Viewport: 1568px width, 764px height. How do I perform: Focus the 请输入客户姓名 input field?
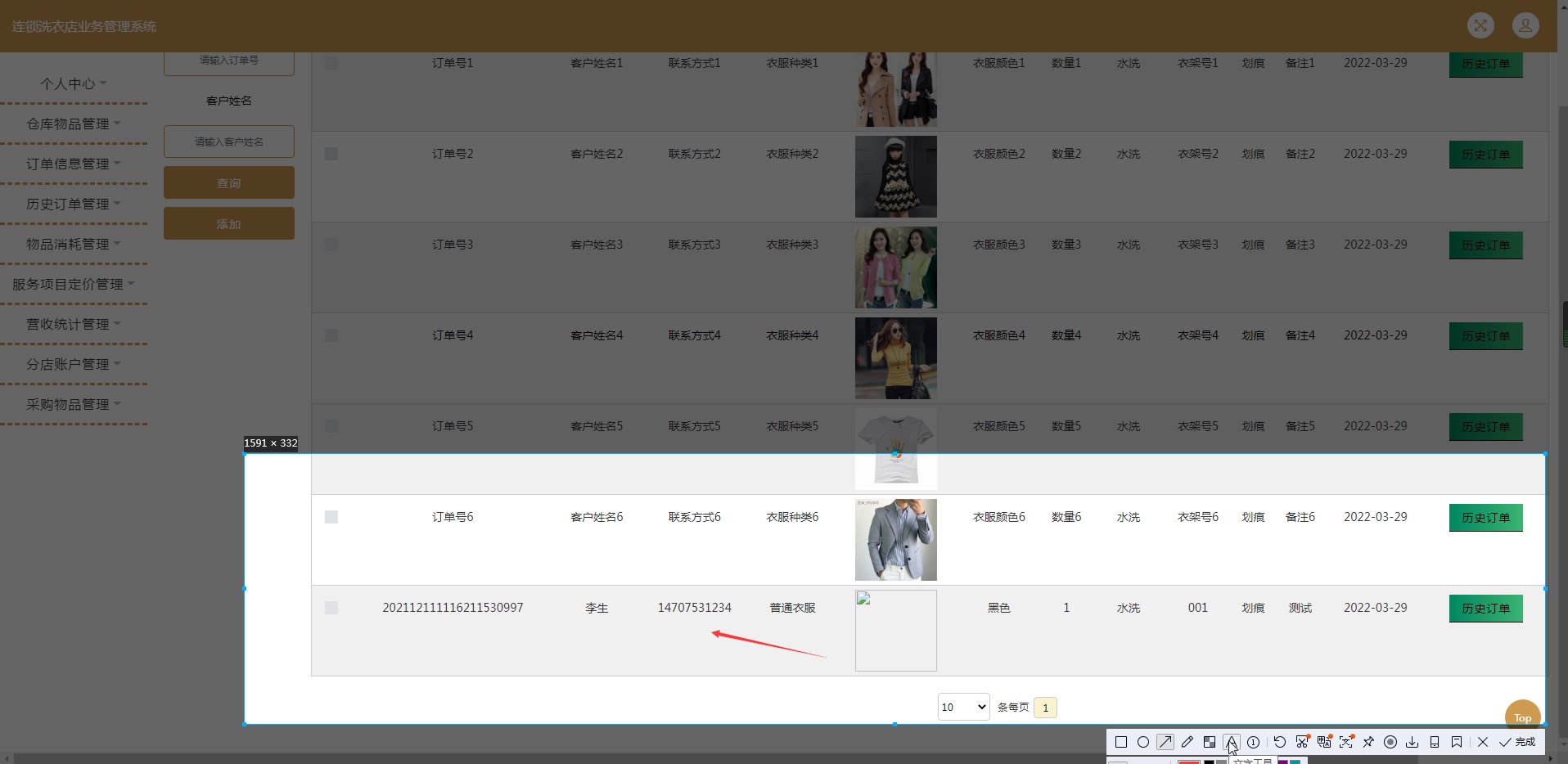pyautogui.click(x=229, y=142)
